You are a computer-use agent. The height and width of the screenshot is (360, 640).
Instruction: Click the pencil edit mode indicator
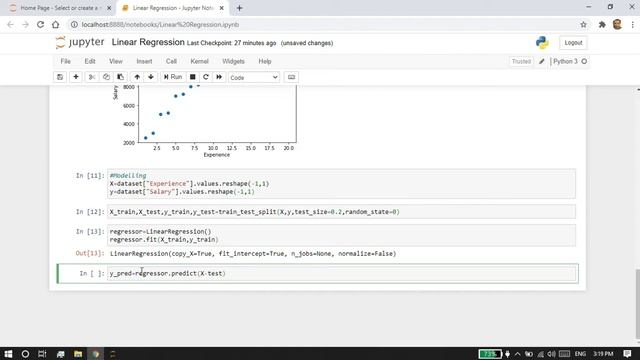coord(542,62)
